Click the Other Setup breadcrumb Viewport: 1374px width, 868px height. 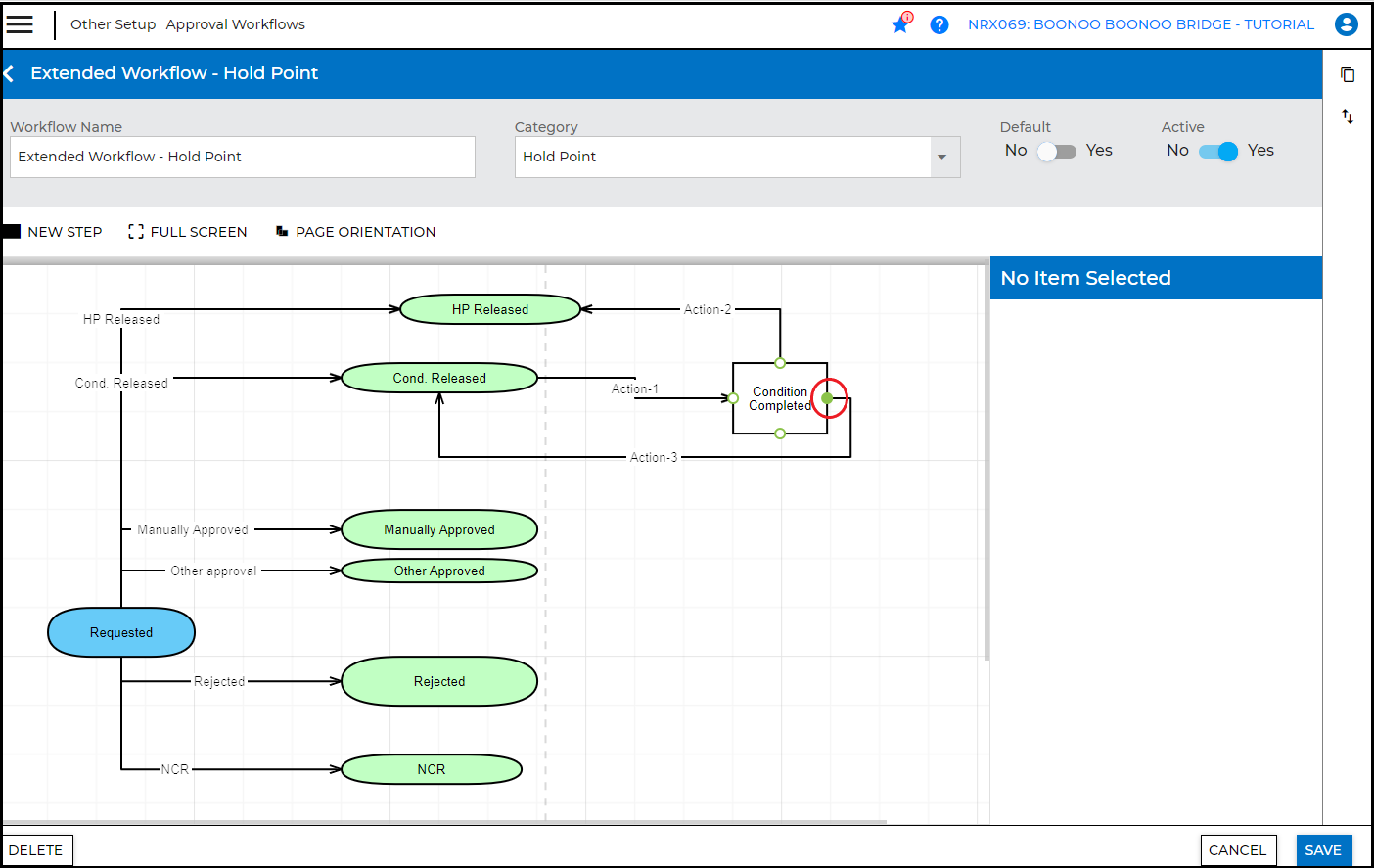click(x=113, y=24)
